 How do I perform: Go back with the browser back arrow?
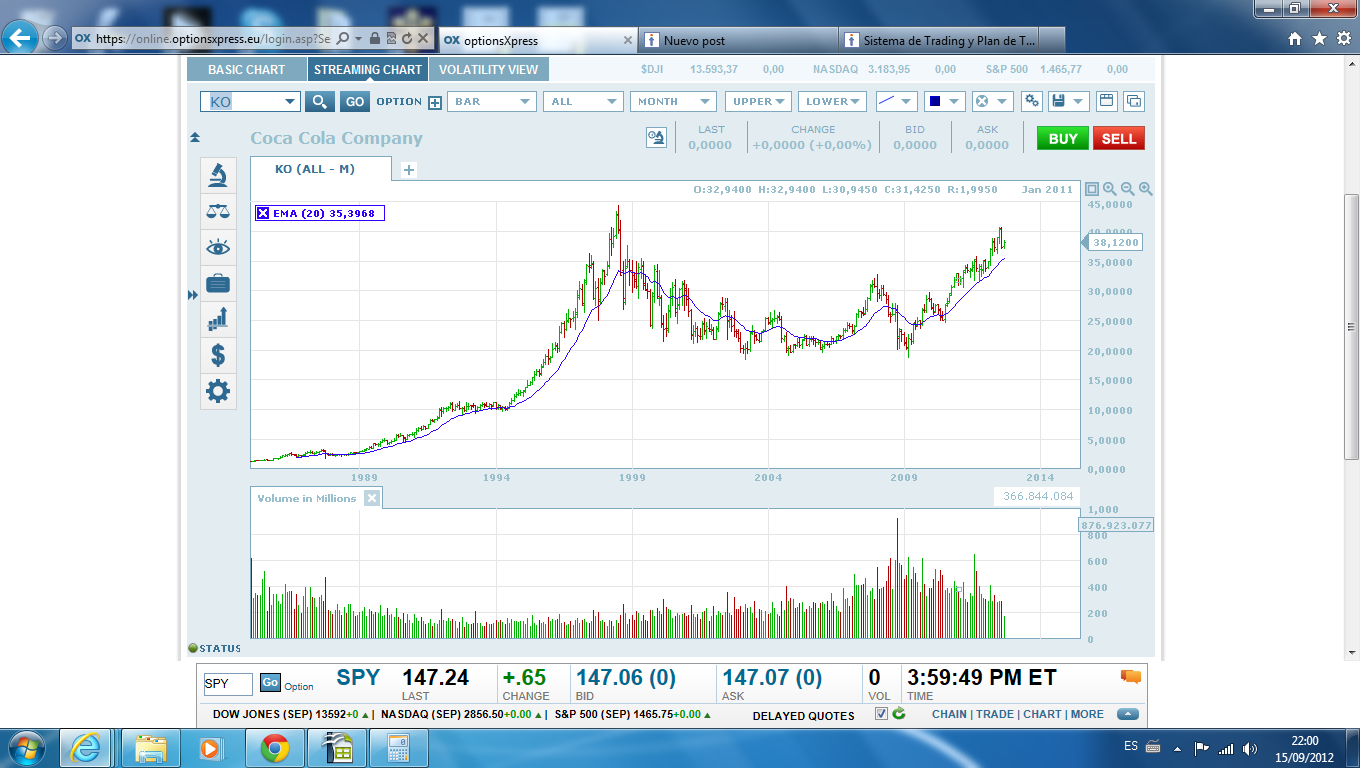pos(20,39)
